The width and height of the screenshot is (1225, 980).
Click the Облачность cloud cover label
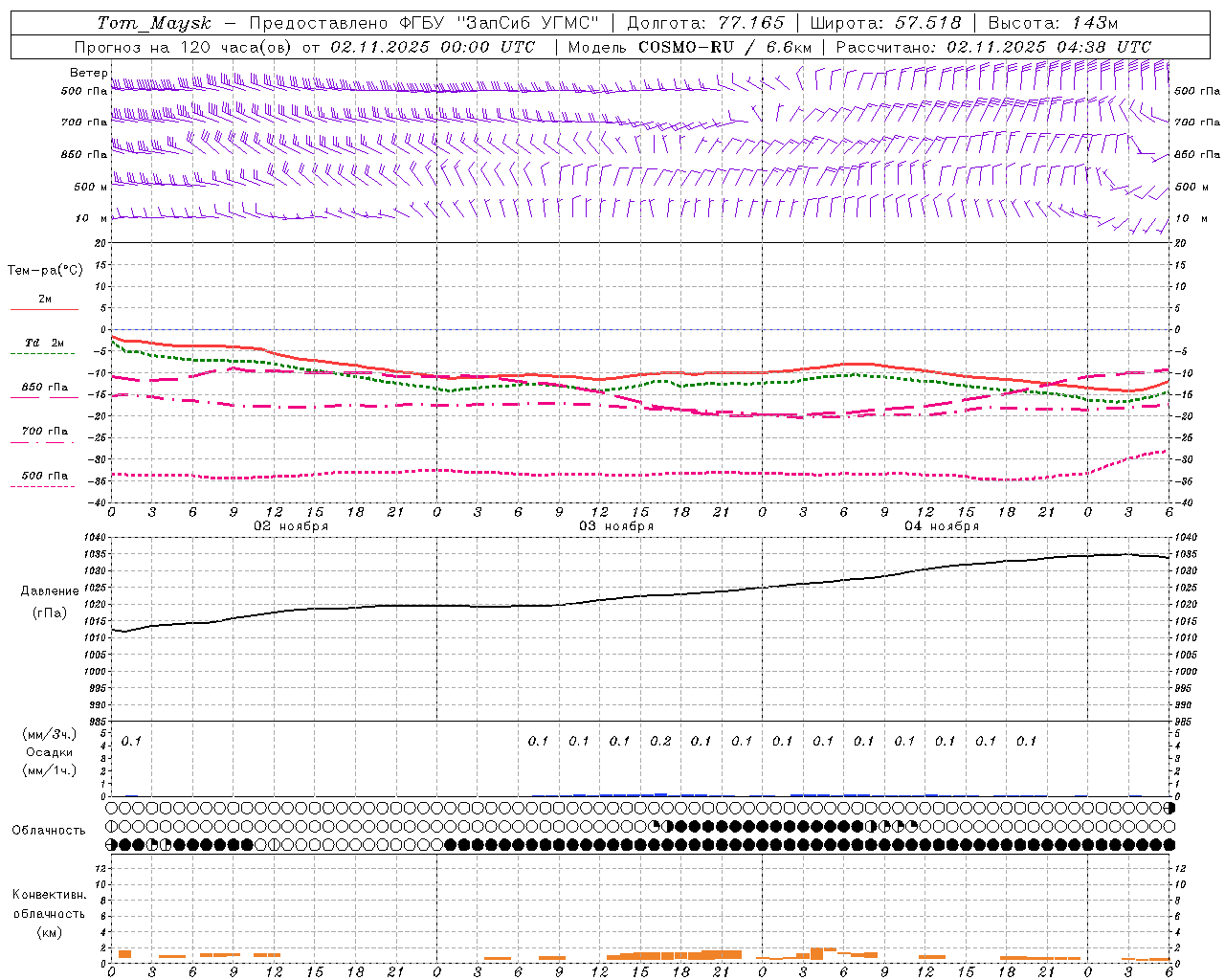coord(49,831)
